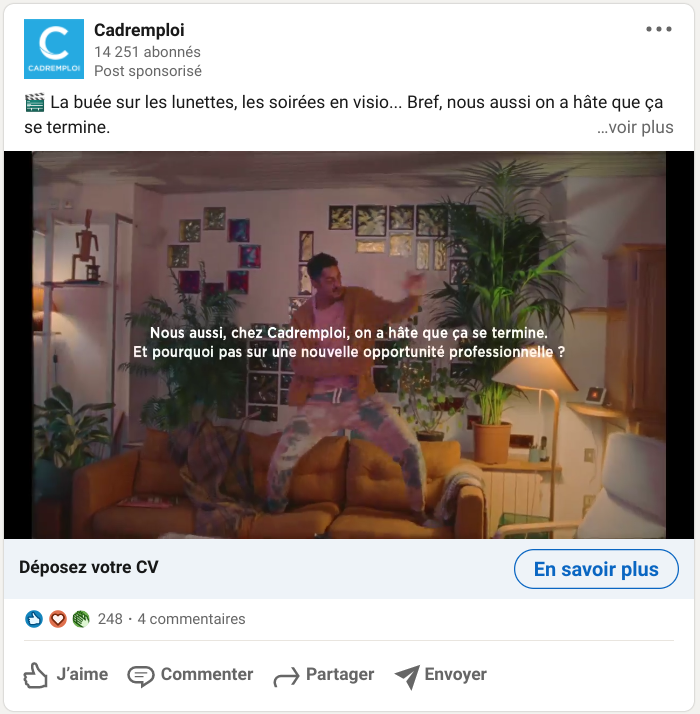700x714 pixels.
Task: Click the blue thumbs-up reaction icon
Action: [34, 619]
